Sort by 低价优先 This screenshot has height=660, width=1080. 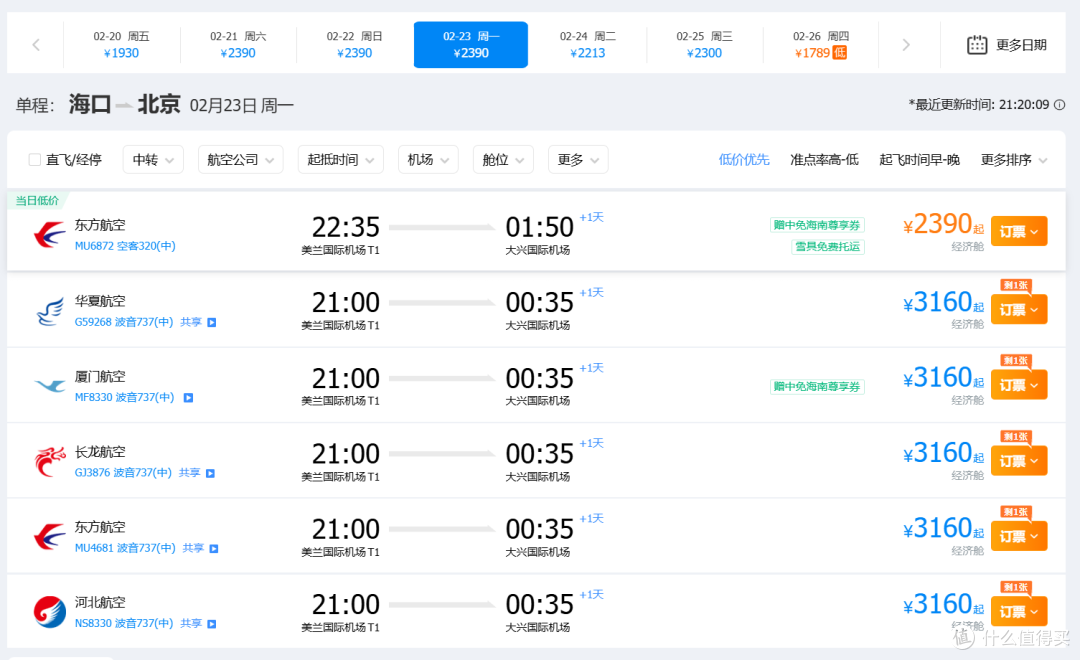[x=744, y=160]
